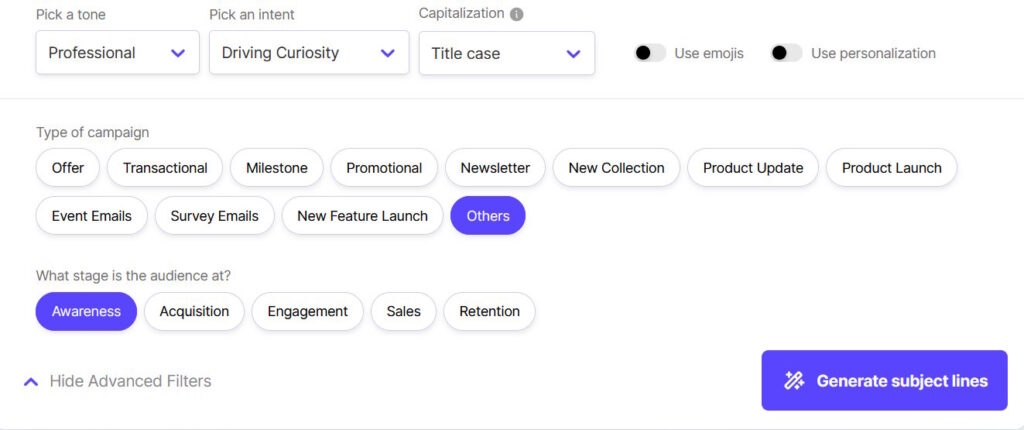1024x430 pixels.
Task: Click Hide Advanced Filters link
Action: coord(130,381)
